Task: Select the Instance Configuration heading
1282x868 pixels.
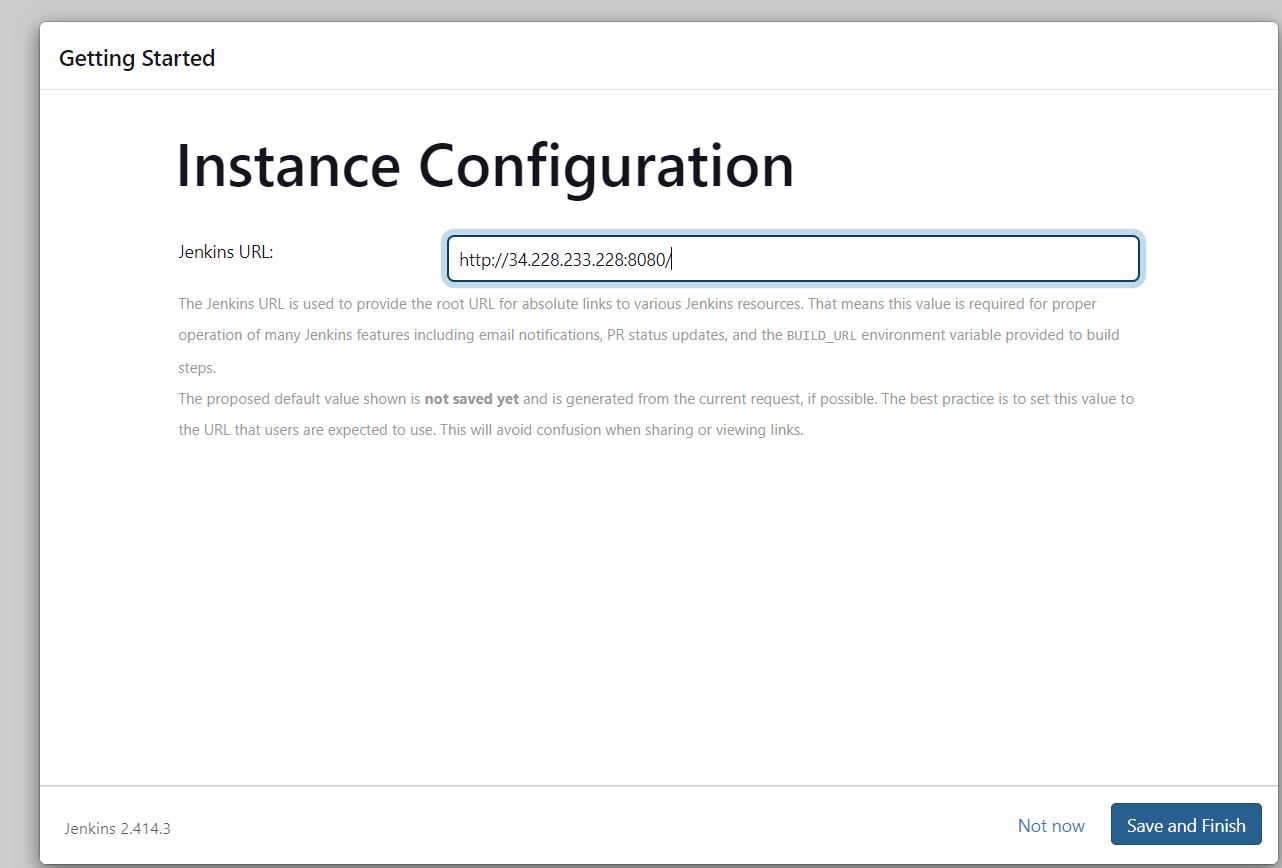Action: (485, 165)
